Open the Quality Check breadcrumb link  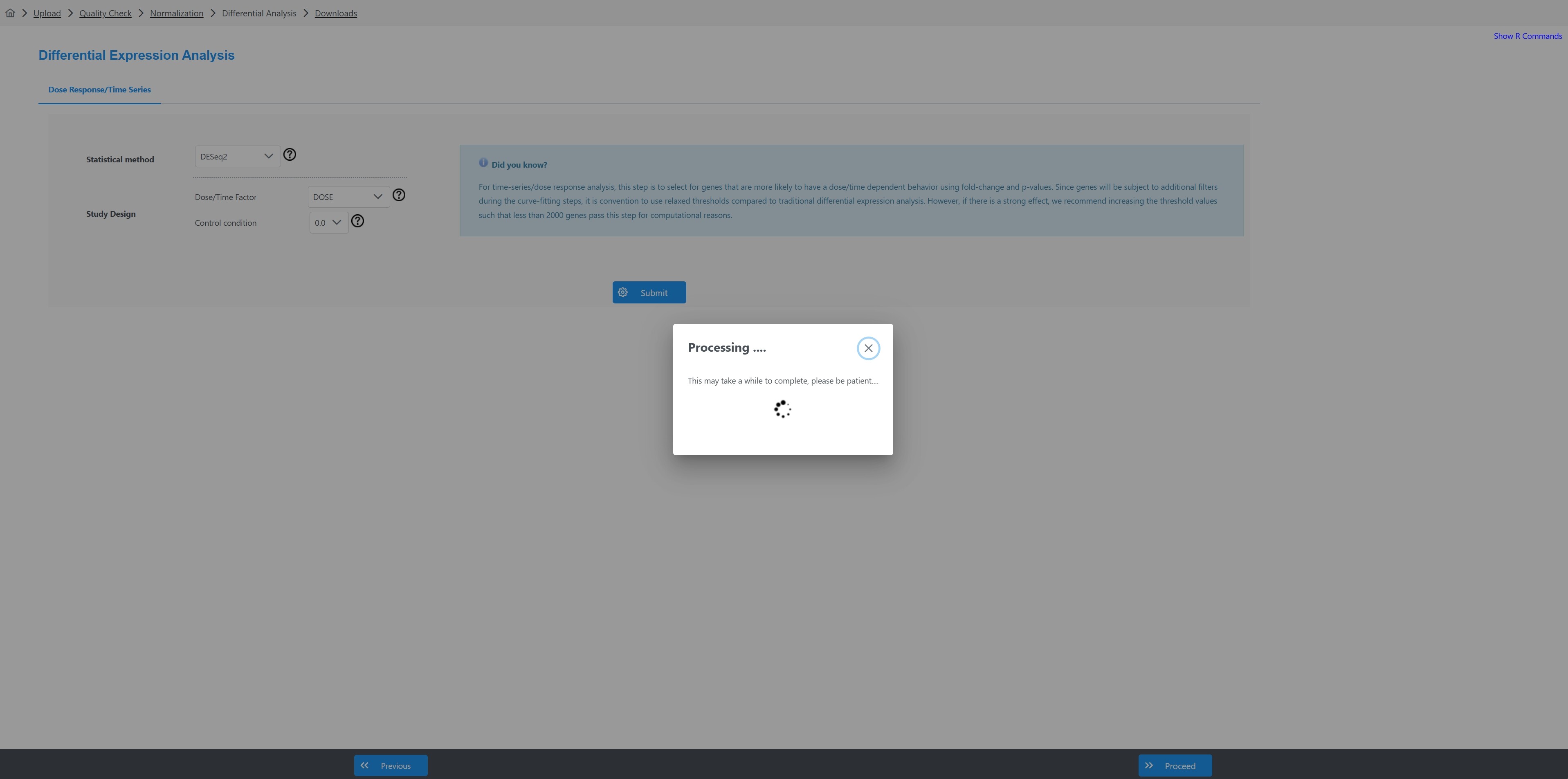pyautogui.click(x=105, y=13)
